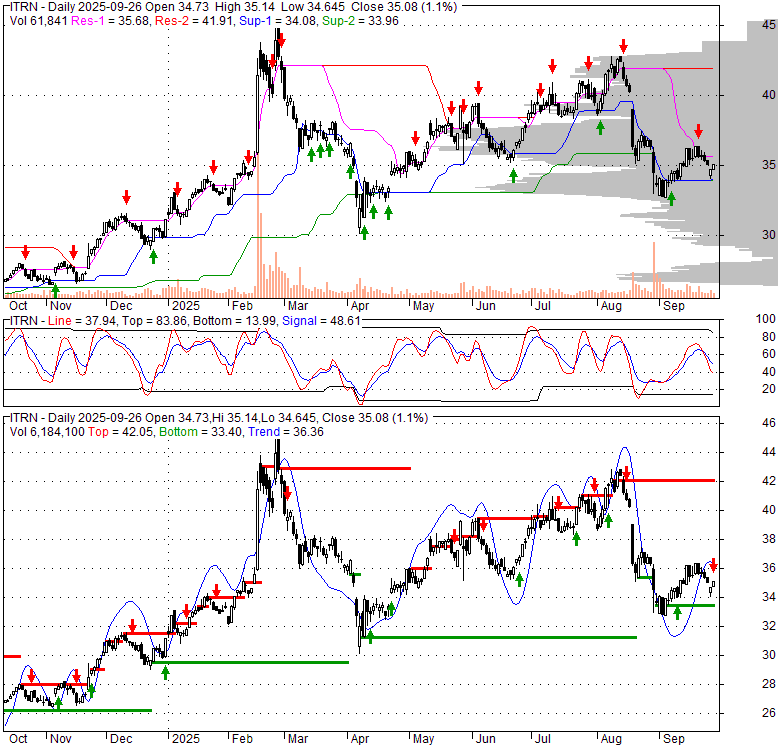780x745 pixels.
Task: Click the 100 label on oscillator axis
Action: click(x=765, y=319)
